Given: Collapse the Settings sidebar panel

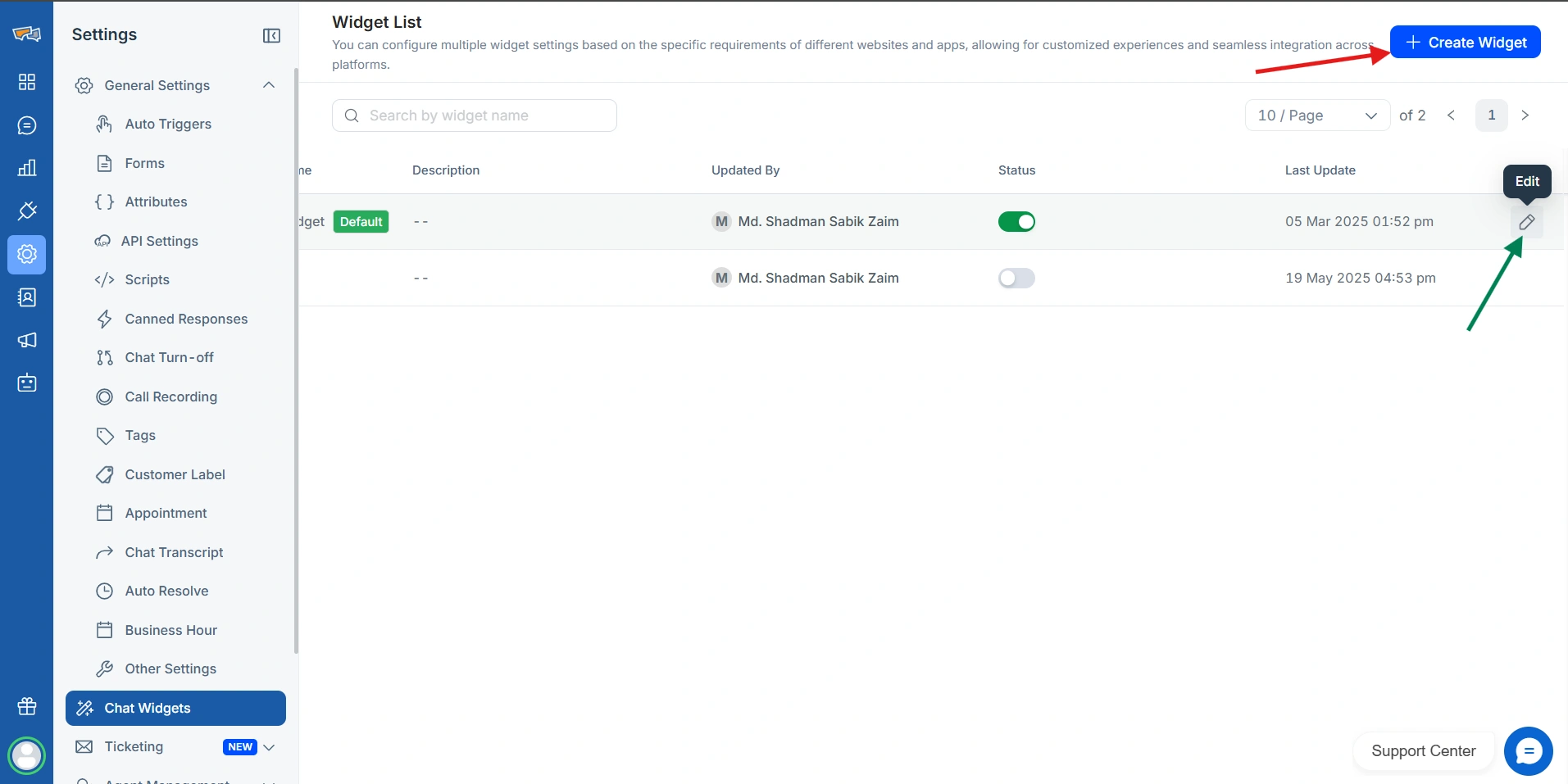Looking at the screenshot, I should point(271,35).
